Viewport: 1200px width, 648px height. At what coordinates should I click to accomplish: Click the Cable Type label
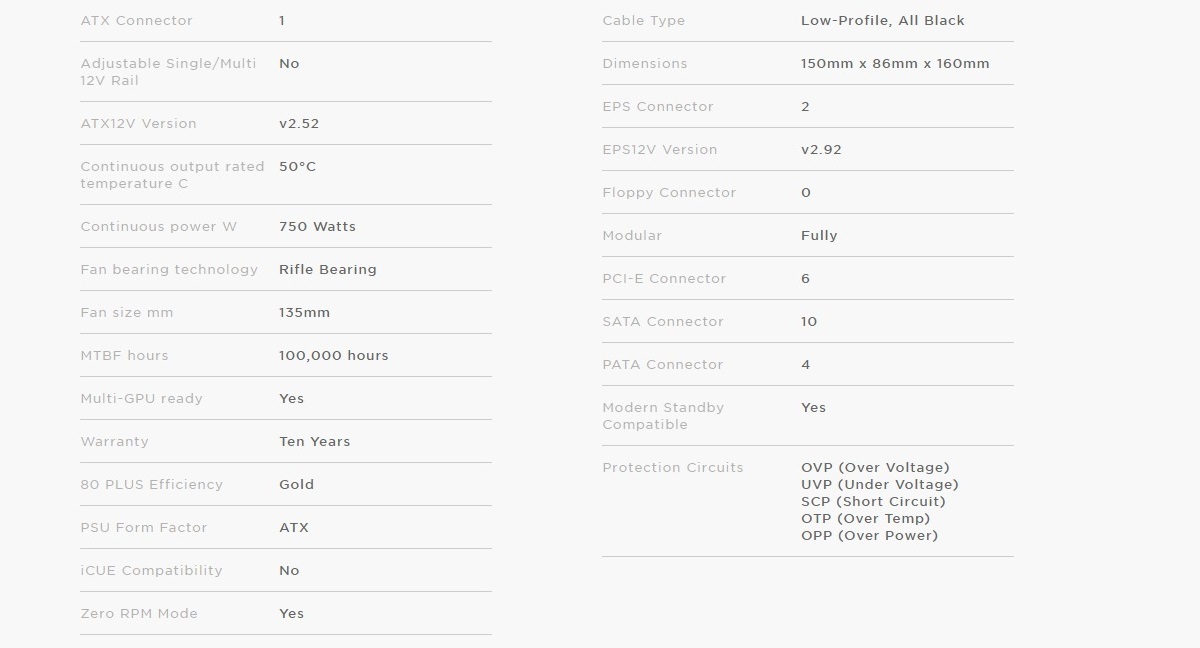[x=643, y=20]
